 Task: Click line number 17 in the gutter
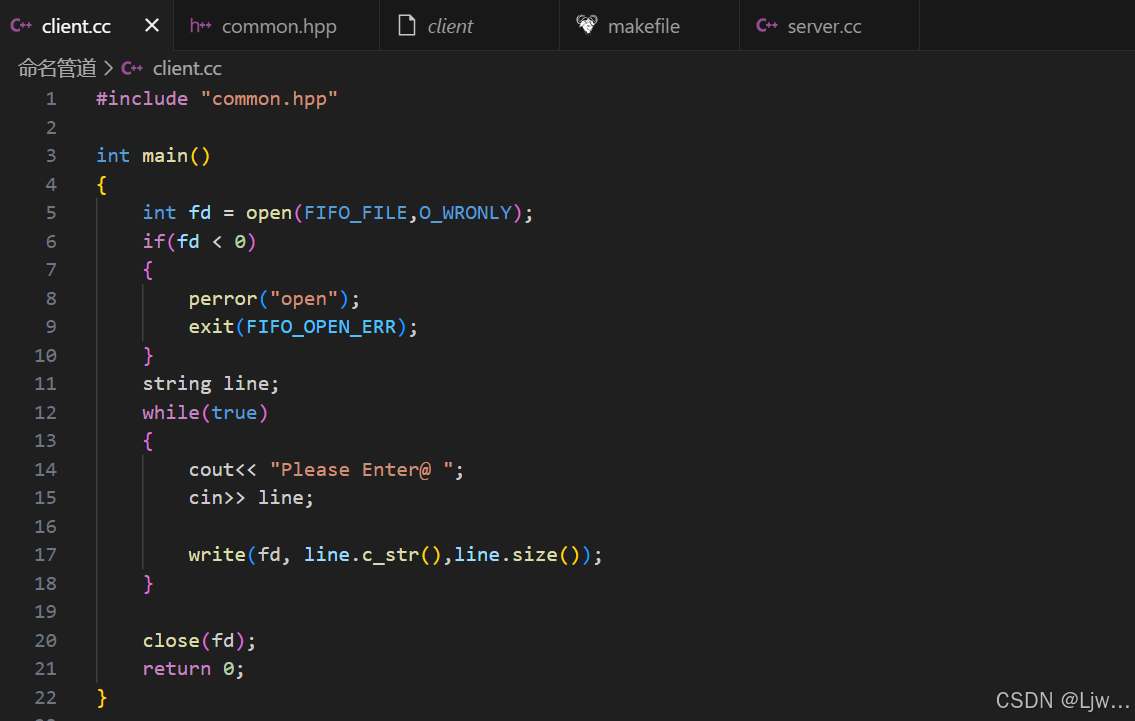[x=45, y=554]
